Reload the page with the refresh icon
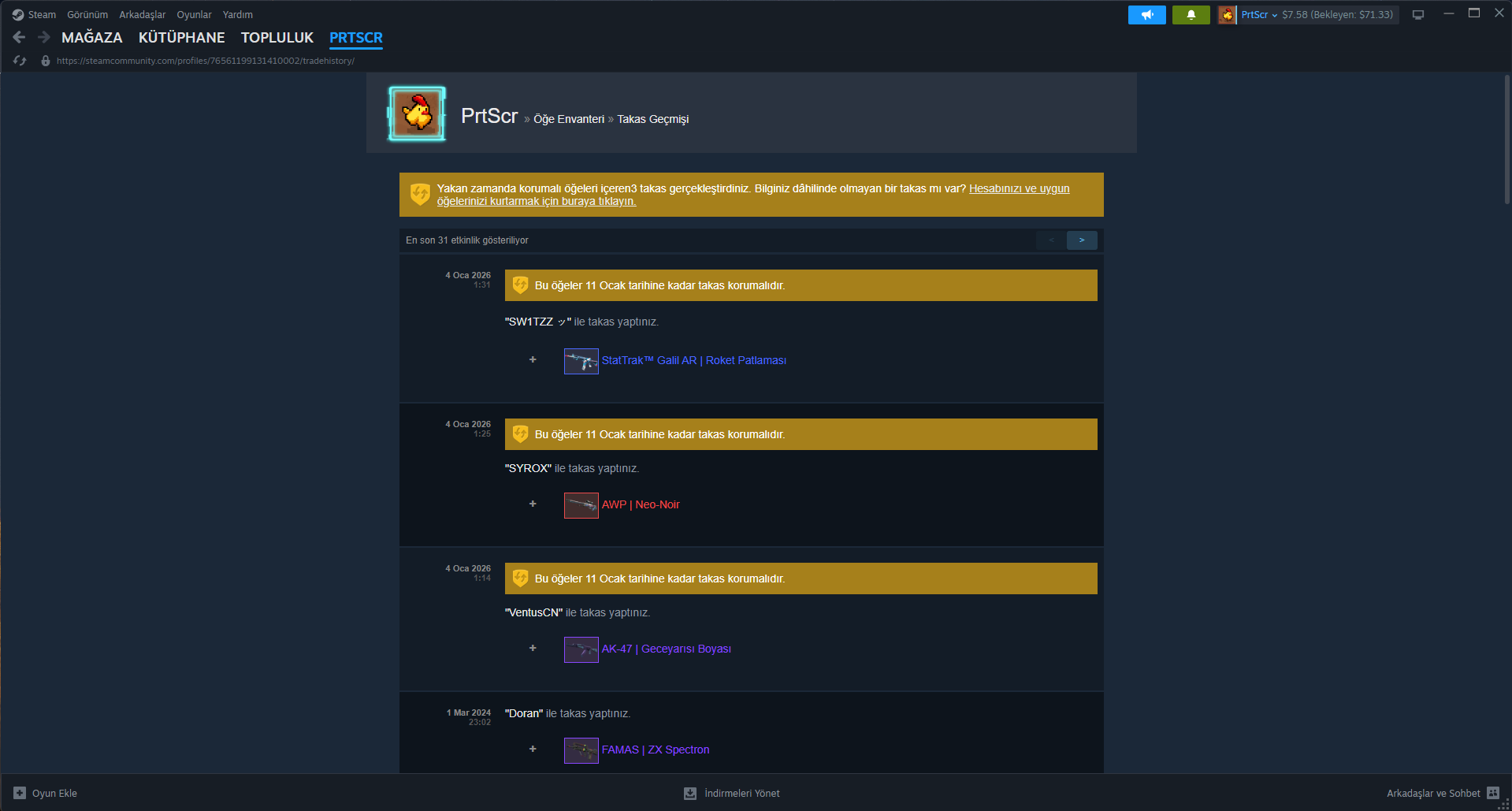Screen dimensions: 1512x811 coord(20,61)
